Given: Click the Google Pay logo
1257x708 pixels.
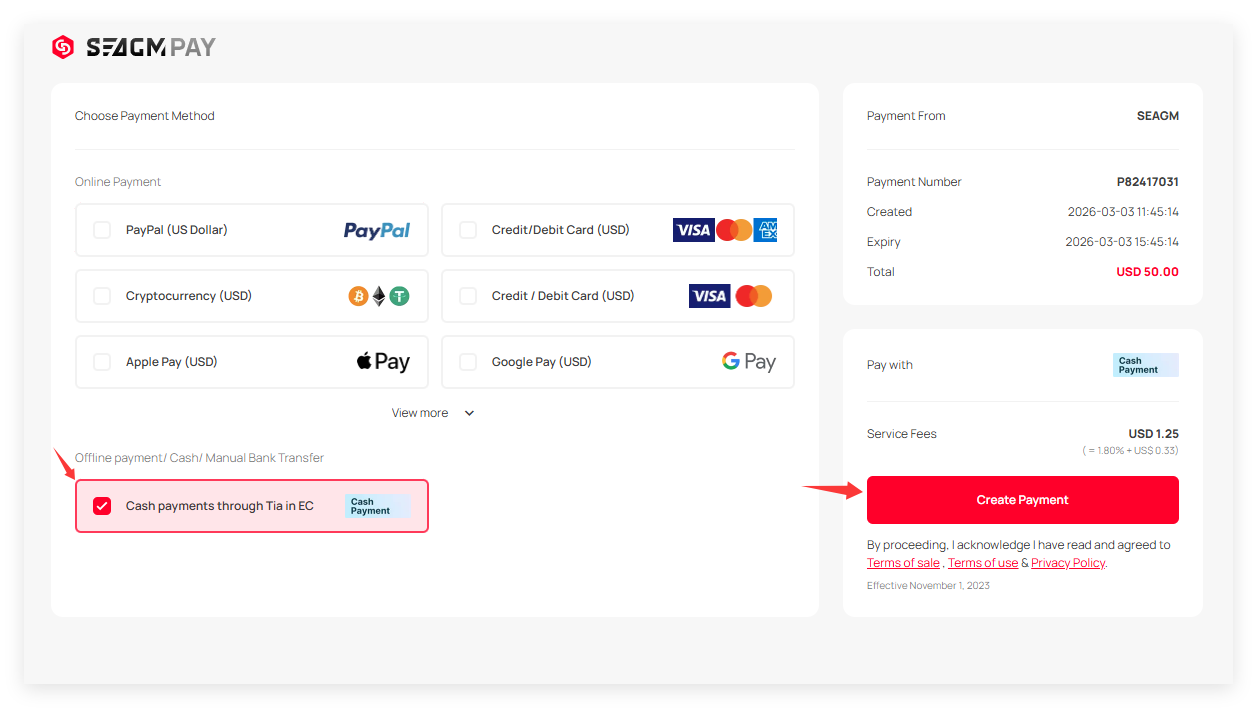Looking at the screenshot, I should pos(749,362).
